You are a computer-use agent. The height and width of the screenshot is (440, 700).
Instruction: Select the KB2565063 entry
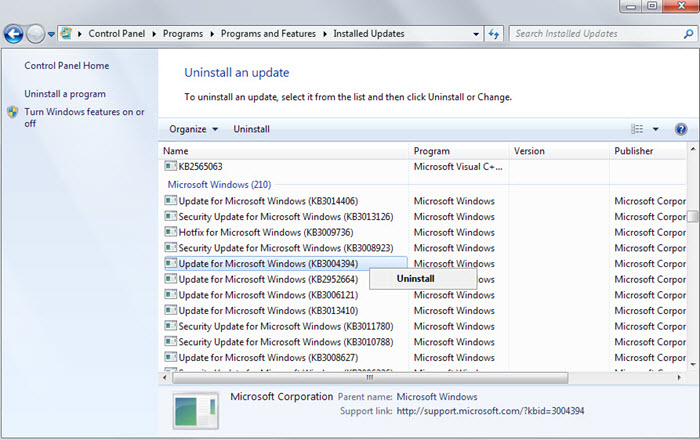coord(200,166)
